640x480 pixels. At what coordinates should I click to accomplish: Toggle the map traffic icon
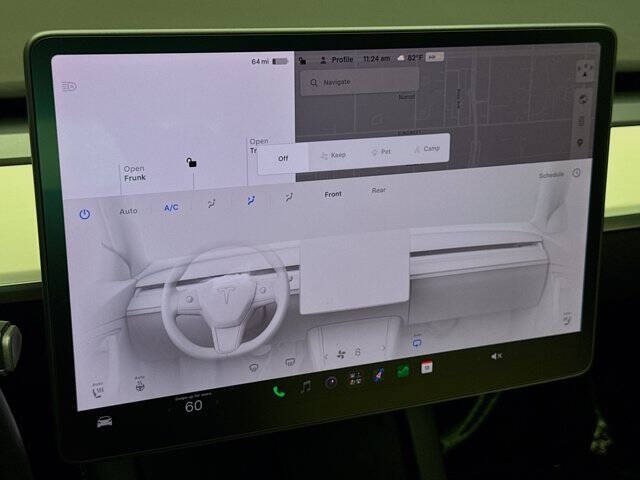[582, 121]
